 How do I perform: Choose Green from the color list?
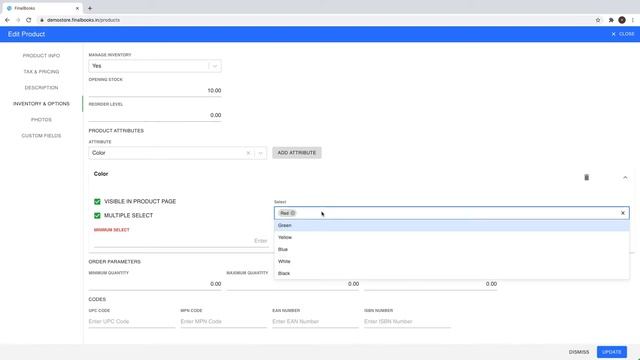(x=451, y=225)
